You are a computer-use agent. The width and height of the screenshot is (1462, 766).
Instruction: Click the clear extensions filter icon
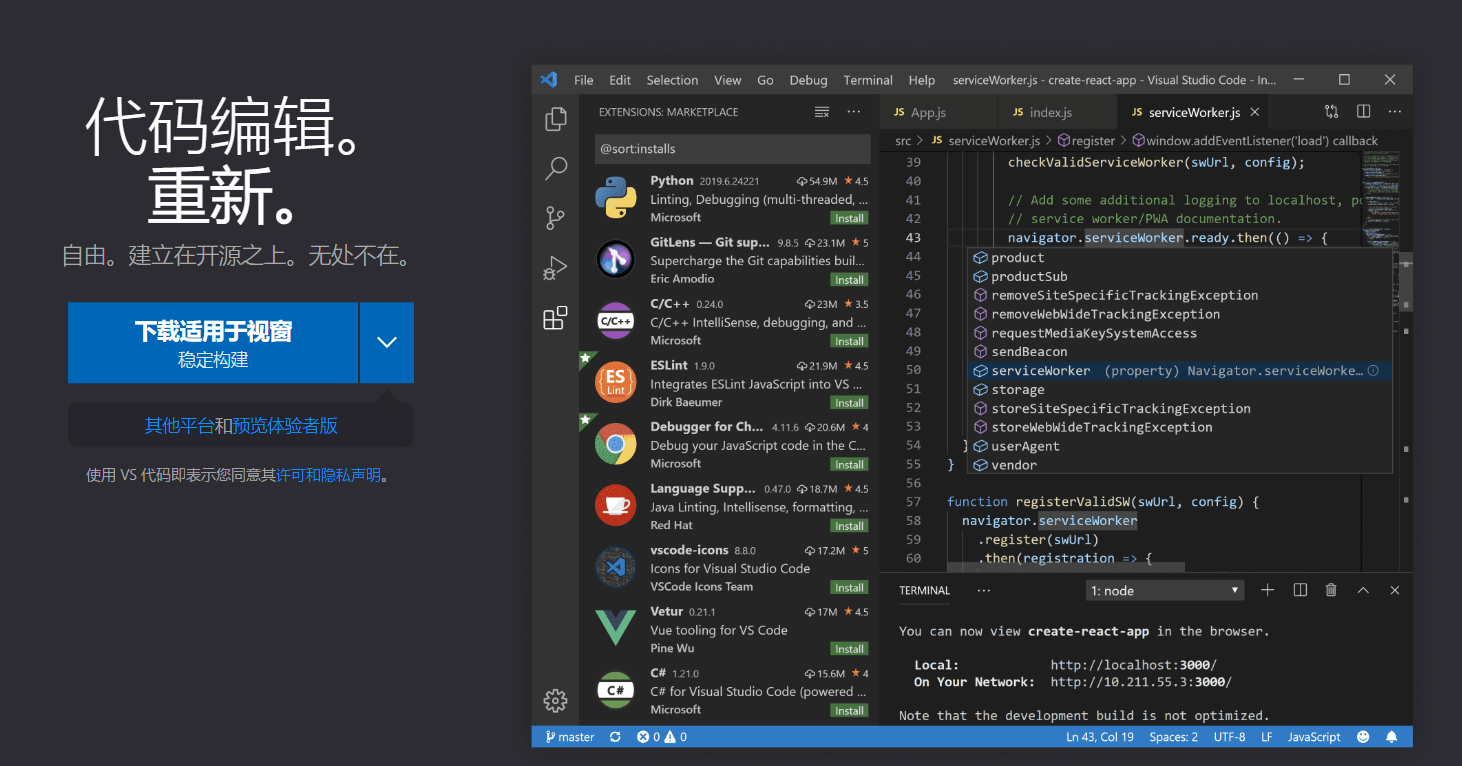point(822,112)
